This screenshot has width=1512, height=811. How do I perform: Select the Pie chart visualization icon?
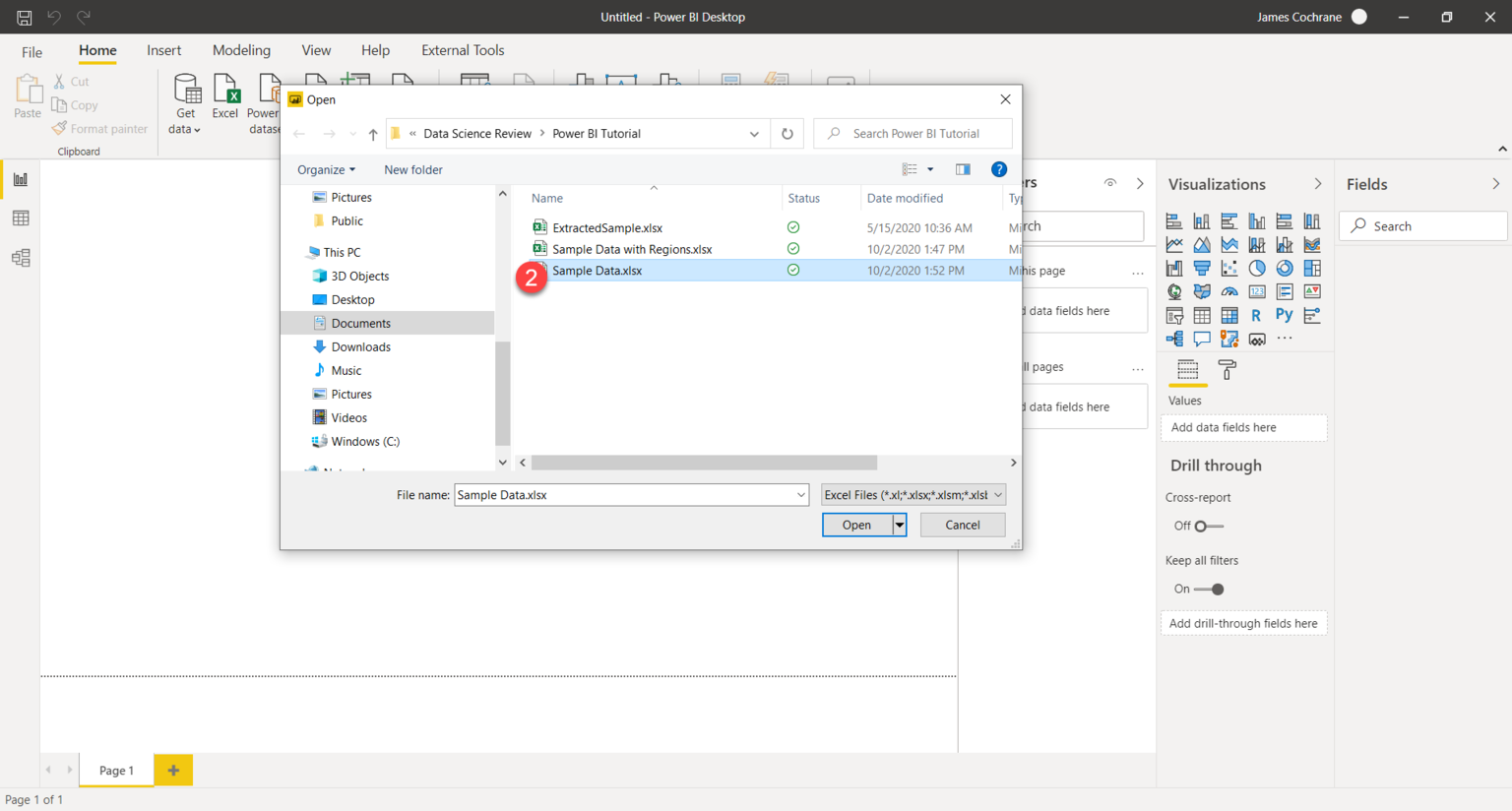[1257, 268]
